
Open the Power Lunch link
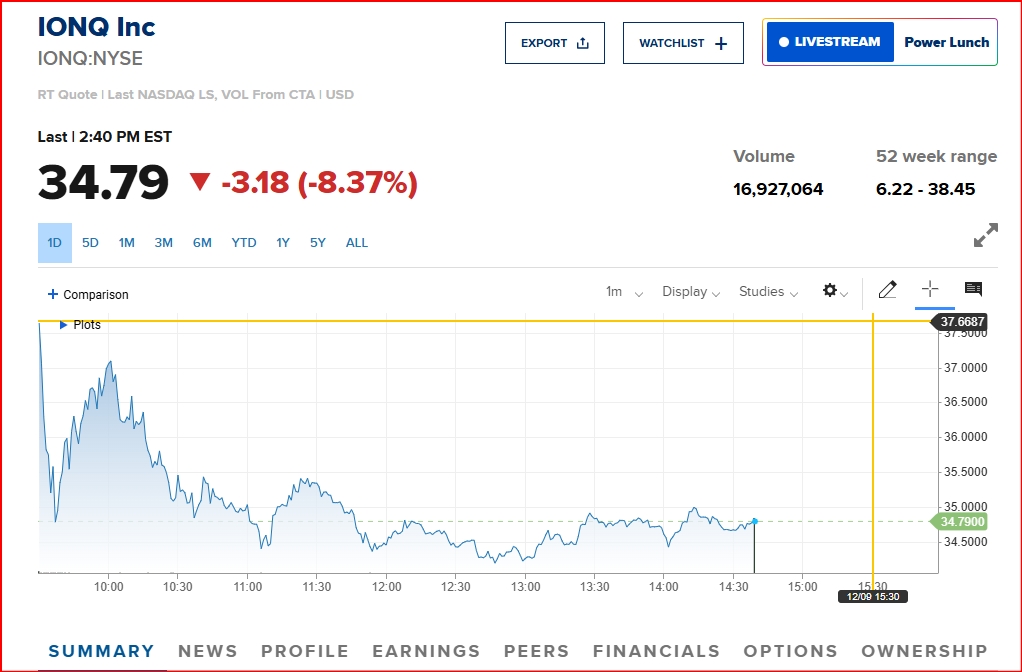[946, 42]
